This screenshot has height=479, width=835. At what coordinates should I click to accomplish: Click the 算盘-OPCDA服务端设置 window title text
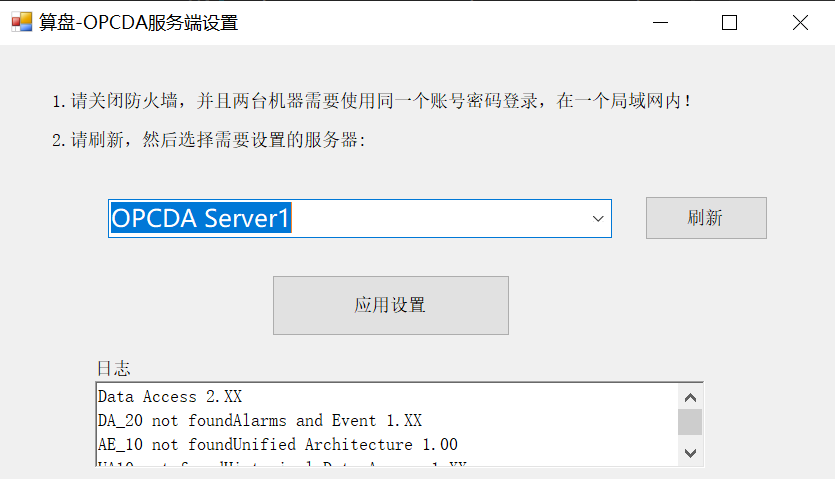(x=138, y=22)
